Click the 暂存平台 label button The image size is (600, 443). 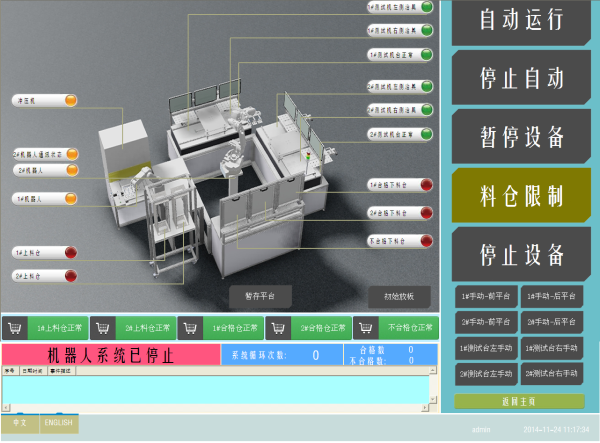[259, 296]
